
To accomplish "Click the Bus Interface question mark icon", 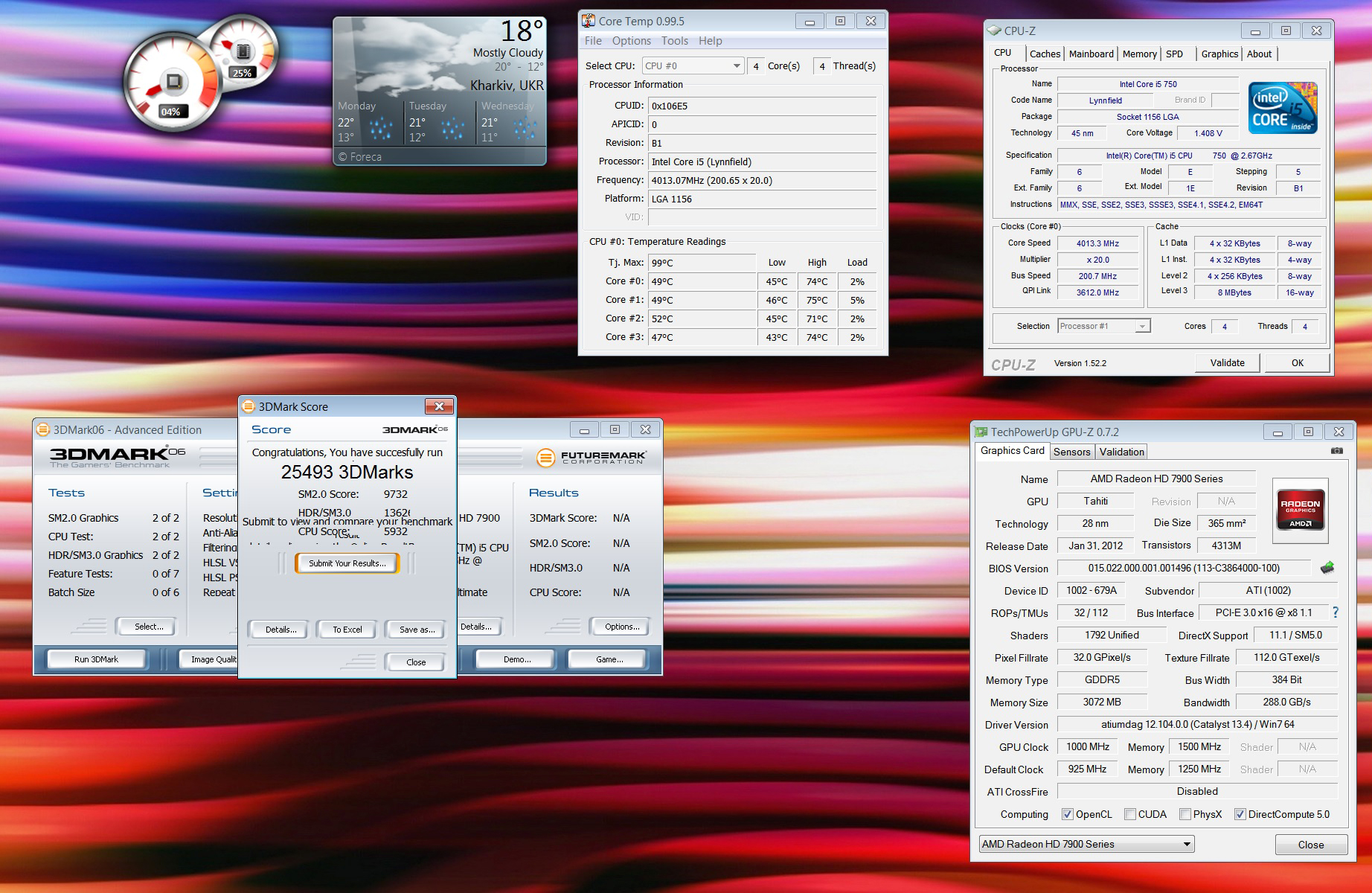I will [1336, 612].
